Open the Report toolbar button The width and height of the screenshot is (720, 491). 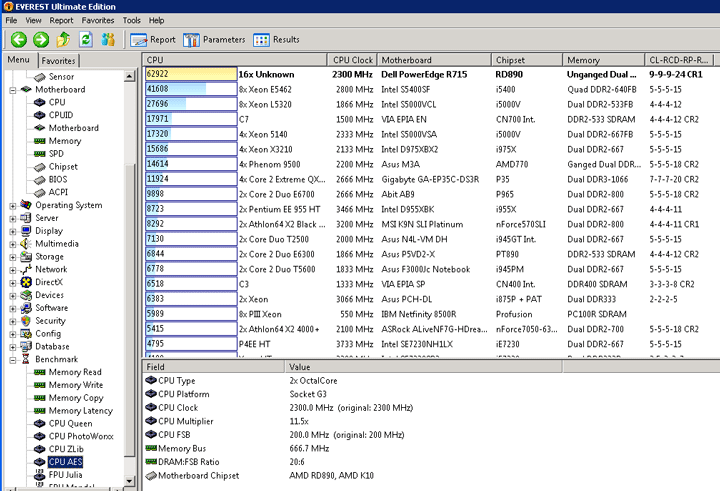coord(152,40)
